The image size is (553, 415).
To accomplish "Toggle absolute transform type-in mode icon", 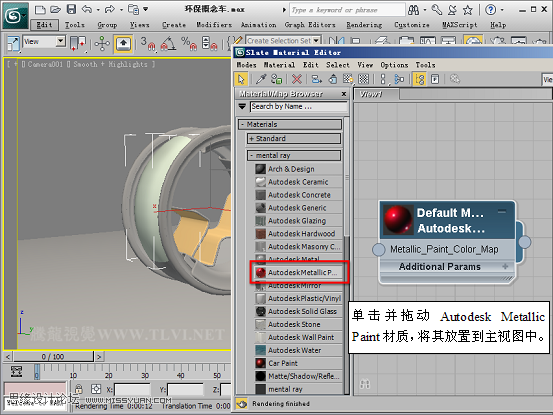I will point(96,389).
